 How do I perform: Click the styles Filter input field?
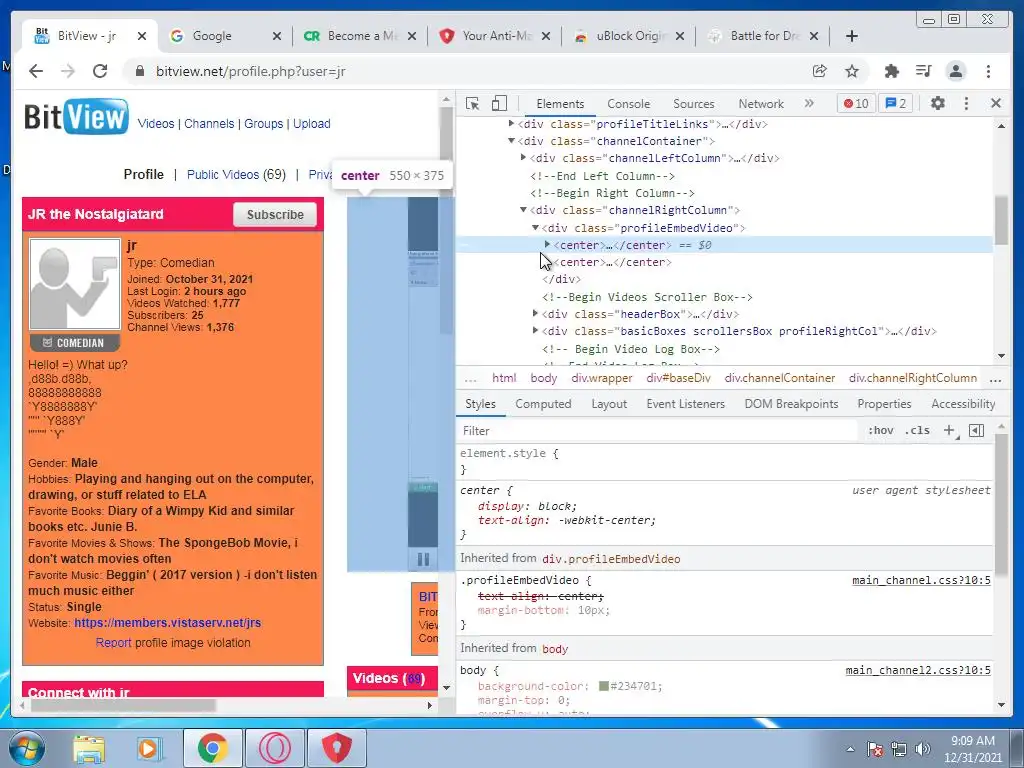[x=658, y=430]
